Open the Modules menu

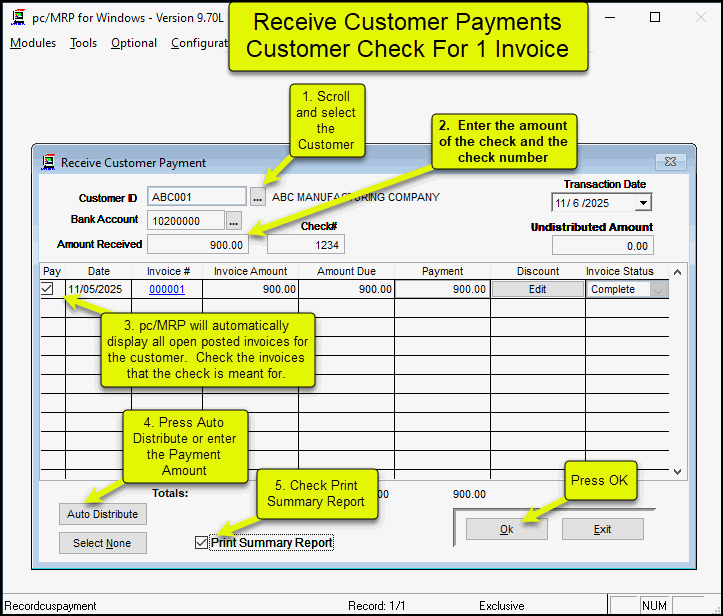pos(33,43)
